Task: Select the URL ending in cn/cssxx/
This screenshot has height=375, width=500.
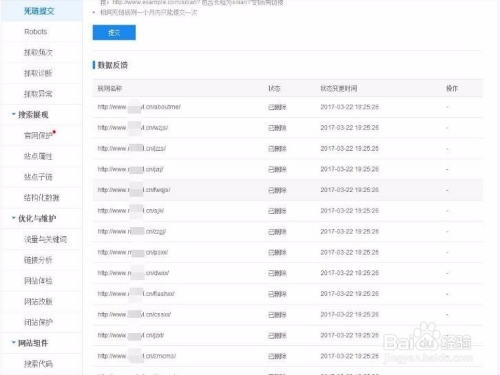Action: pyautogui.click(x=134, y=314)
